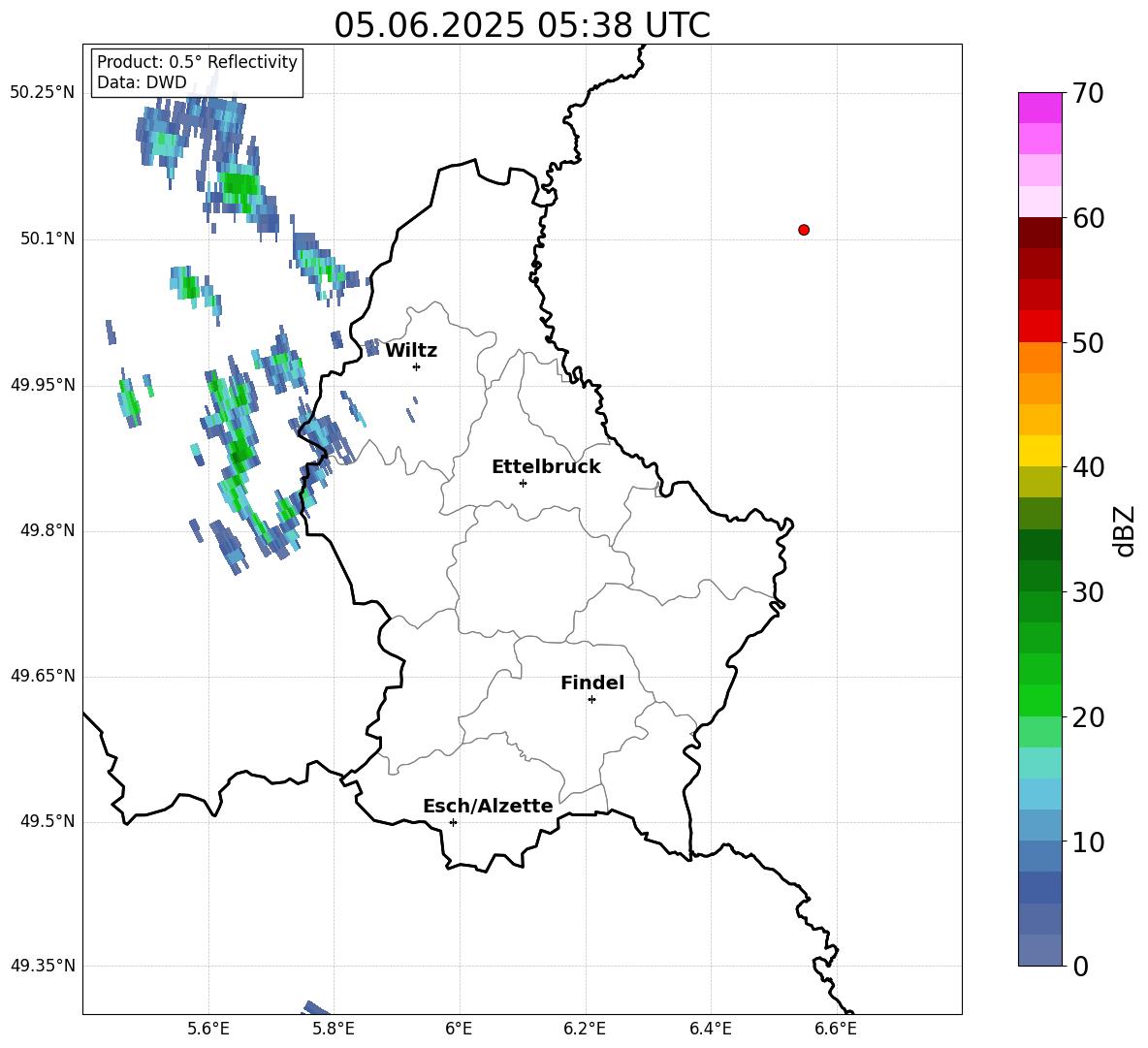Viewport: 1148px width, 1048px height.
Task: Click the 70 tick on colorbar
Action: [x=1088, y=93]
